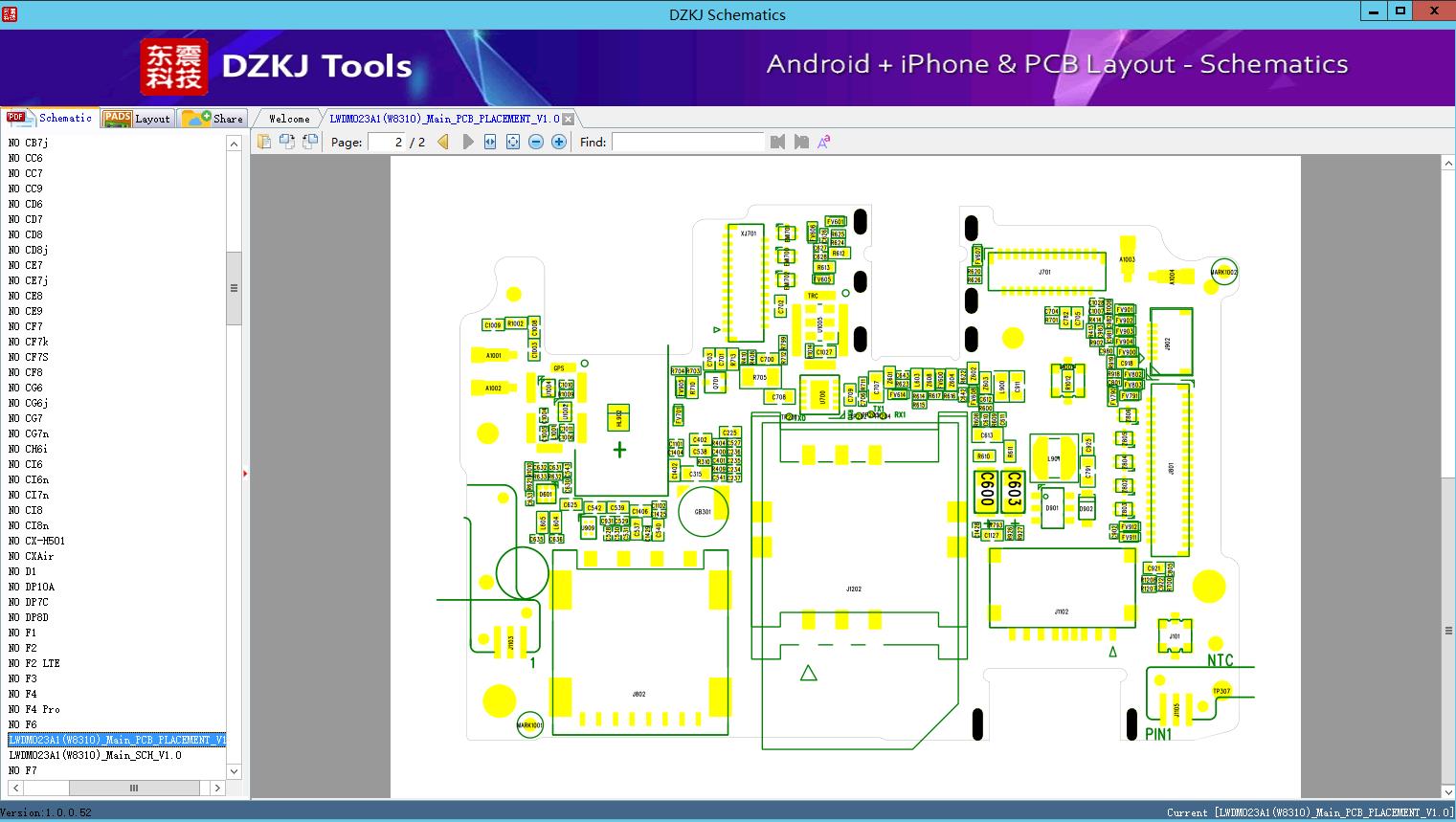1456x822 pixels.
Task: Click the file list horizontal scrollbar thumb
Action: pos(134,788)
